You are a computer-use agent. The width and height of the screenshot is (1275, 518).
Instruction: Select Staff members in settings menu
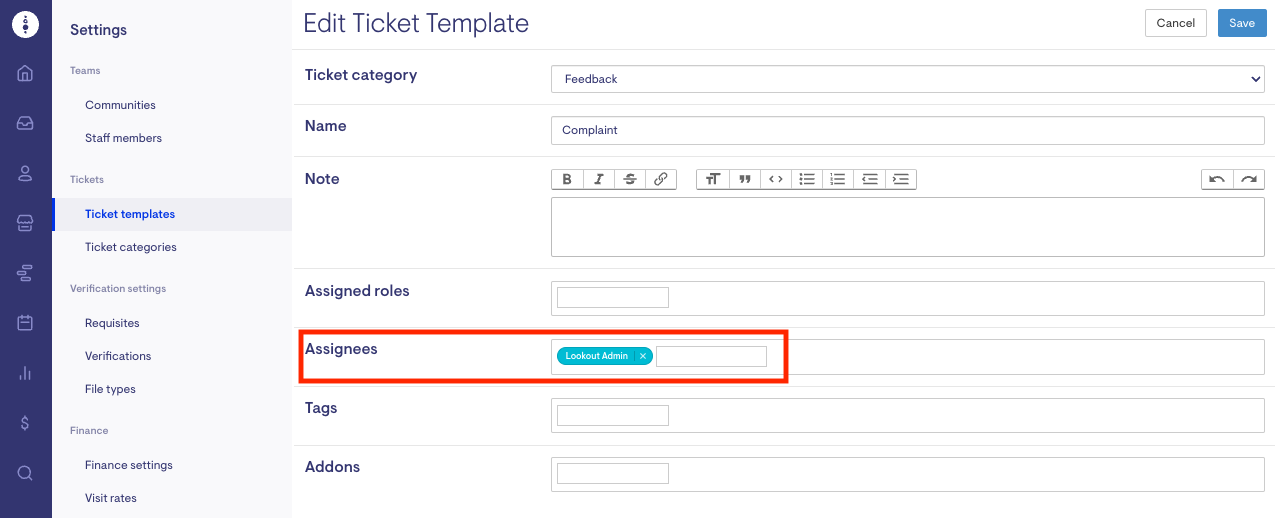click(123, 138)
